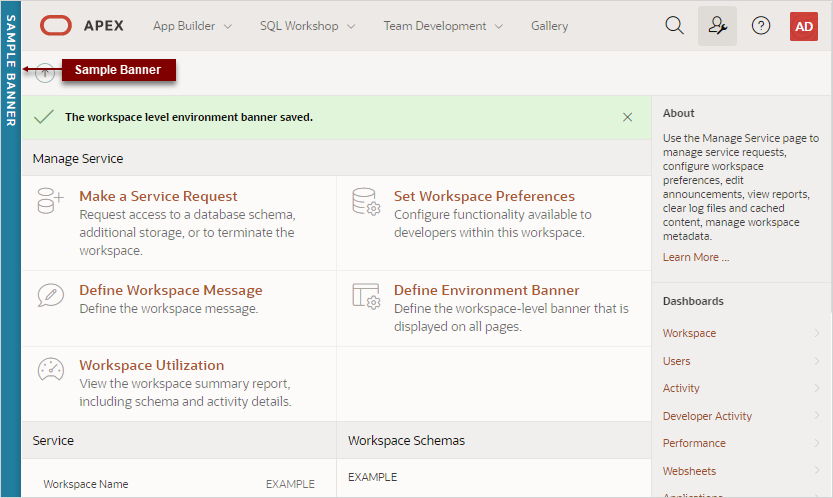Open Define Environment Banner link
Image resolution: width=833 pixels, height=498 pixels.
486,290
